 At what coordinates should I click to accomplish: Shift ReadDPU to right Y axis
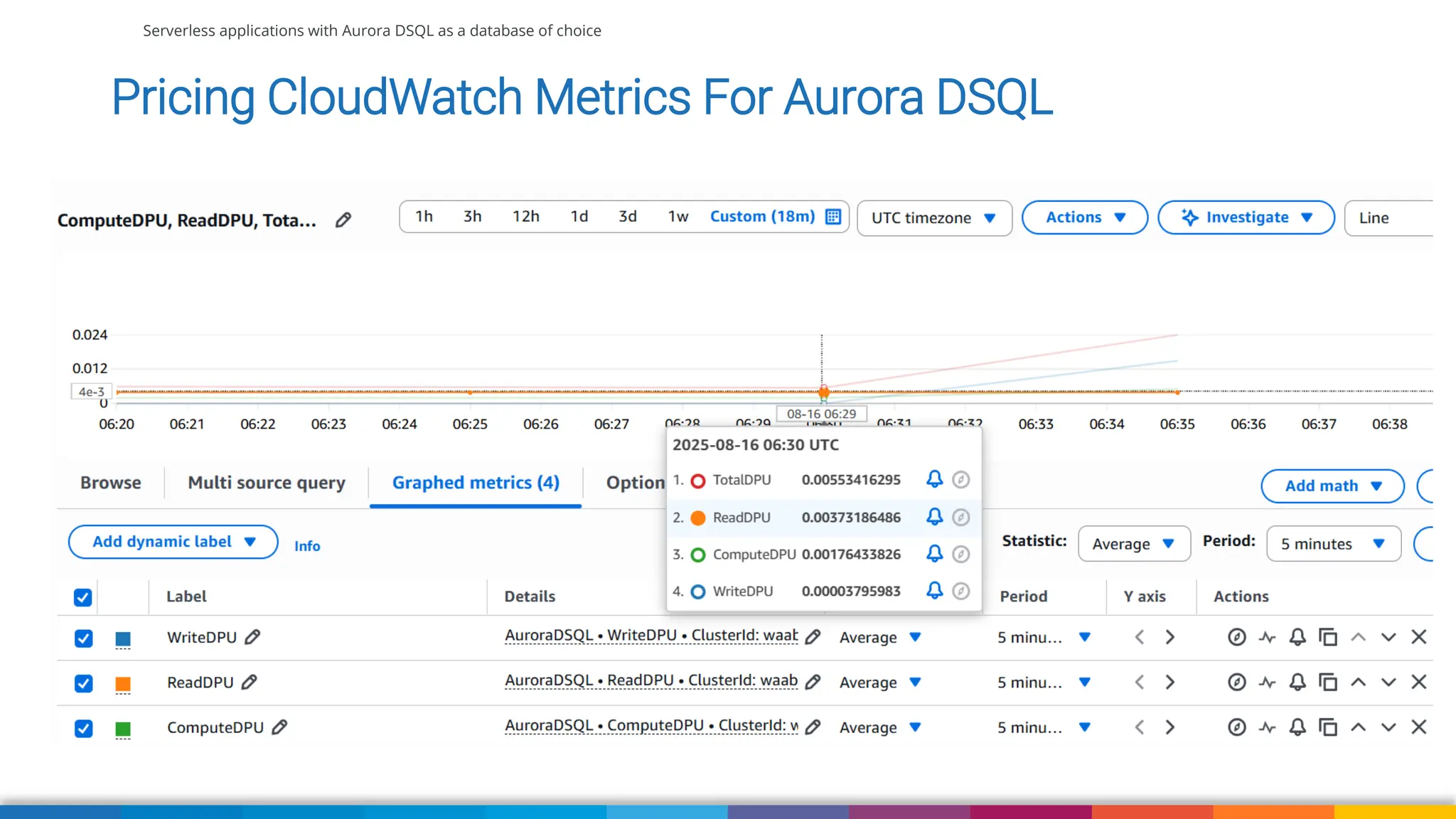1170,682
